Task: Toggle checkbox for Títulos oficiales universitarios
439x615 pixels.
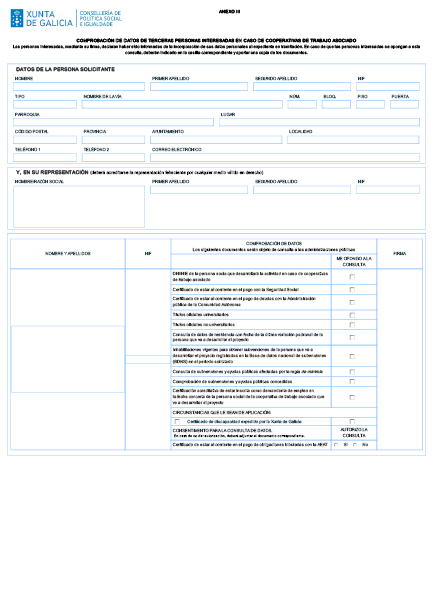Action: tap(352, 315)
